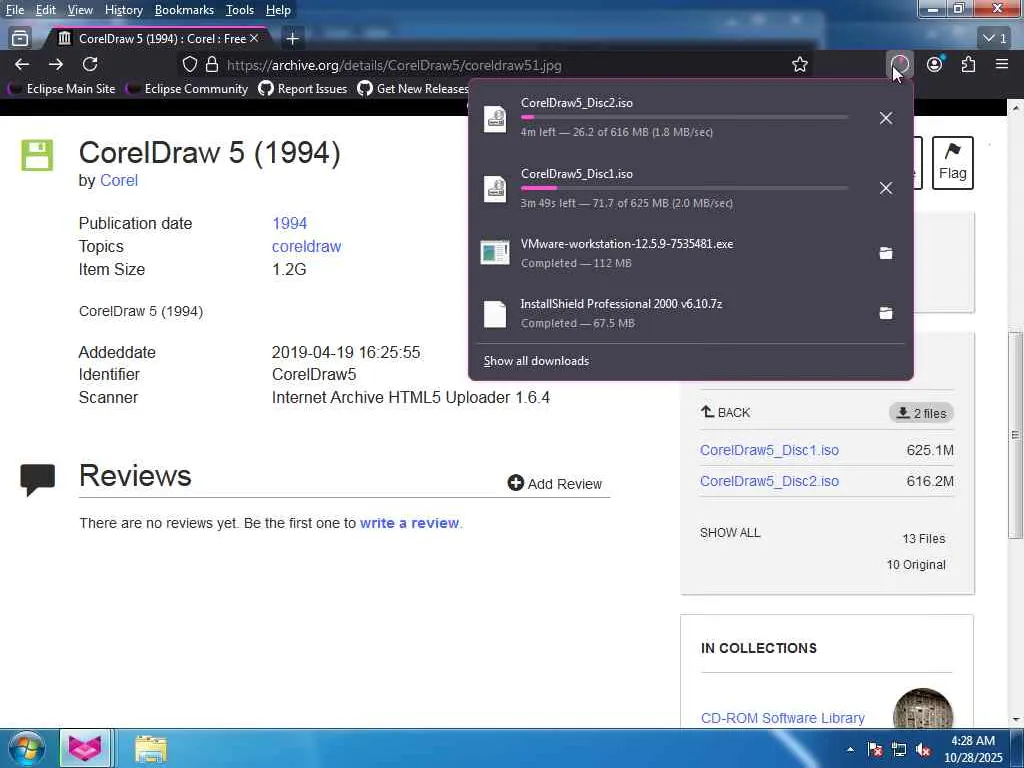This screenshot has height=768, width=1024.
Task: Click the VMware-workstation installer icon
Action: (495, 253)
